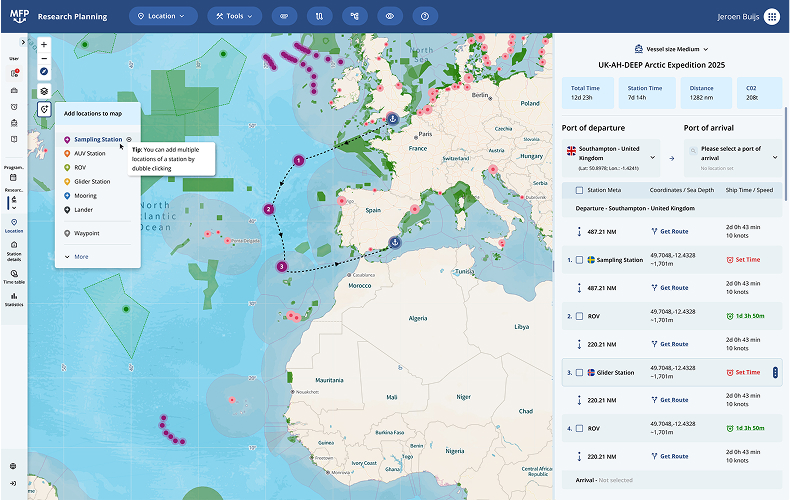Image resolution: width=790 pixels, height=500 pixels.
Task: Open the apps grid icon beside Jeroen Buijs
Action: [x=771, y=17]
